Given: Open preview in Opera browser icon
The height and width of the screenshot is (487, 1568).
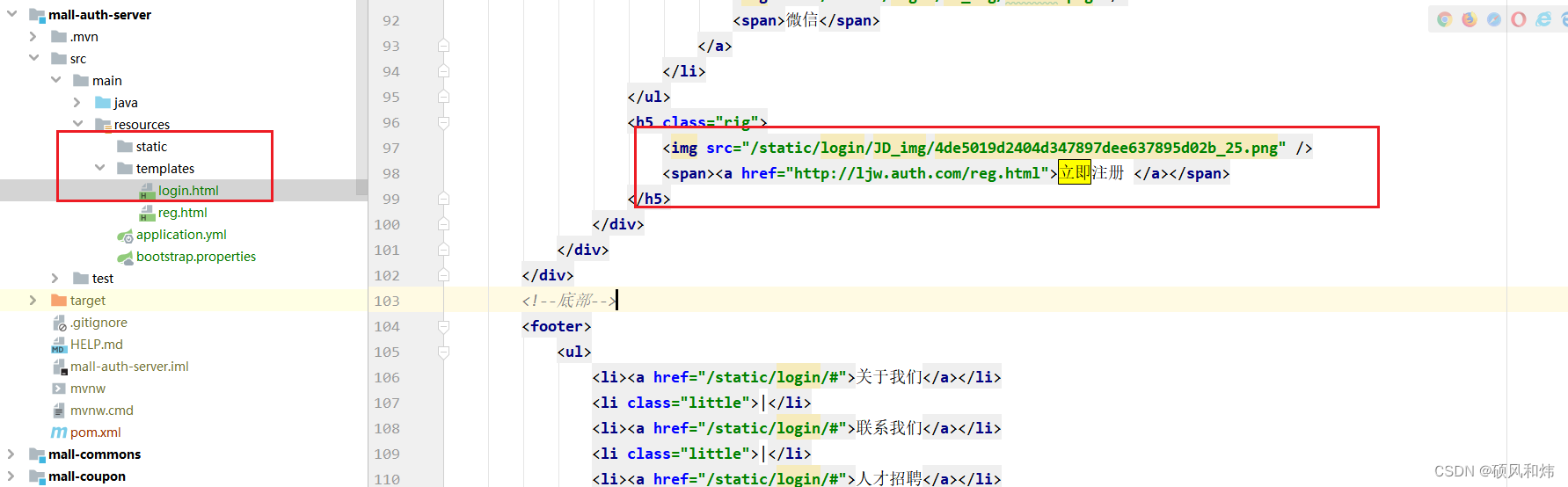Looking at the screenshot, I should (1518, 19).
